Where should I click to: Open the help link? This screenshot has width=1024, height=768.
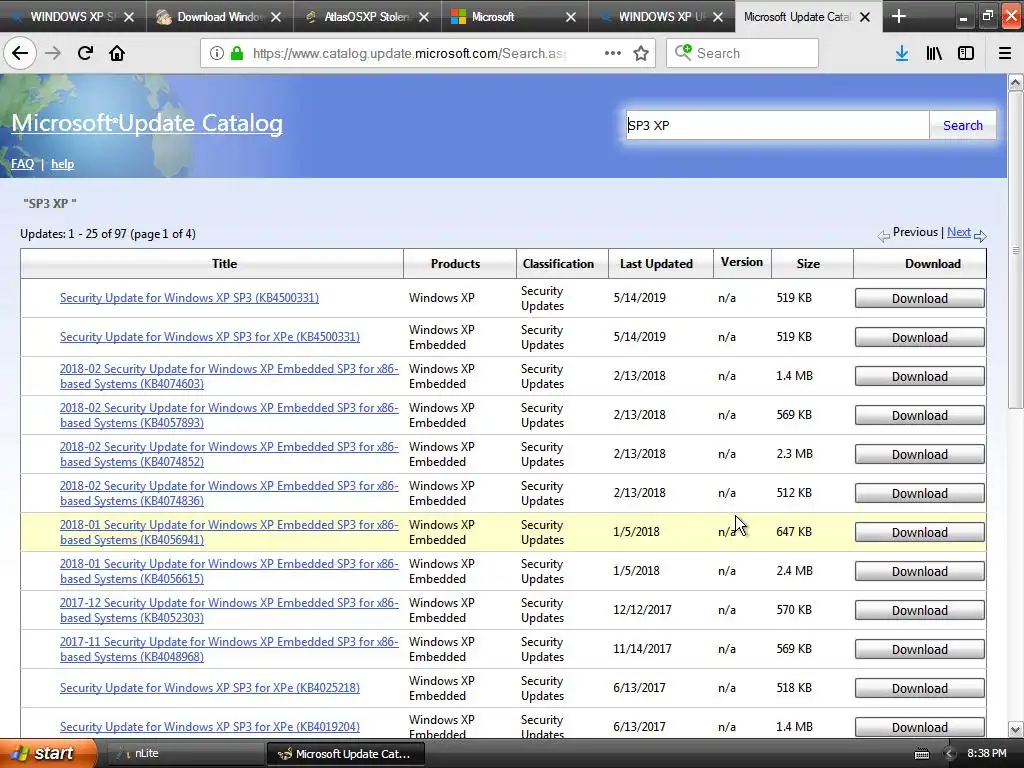pyautogui.click(x=63, y=164)
